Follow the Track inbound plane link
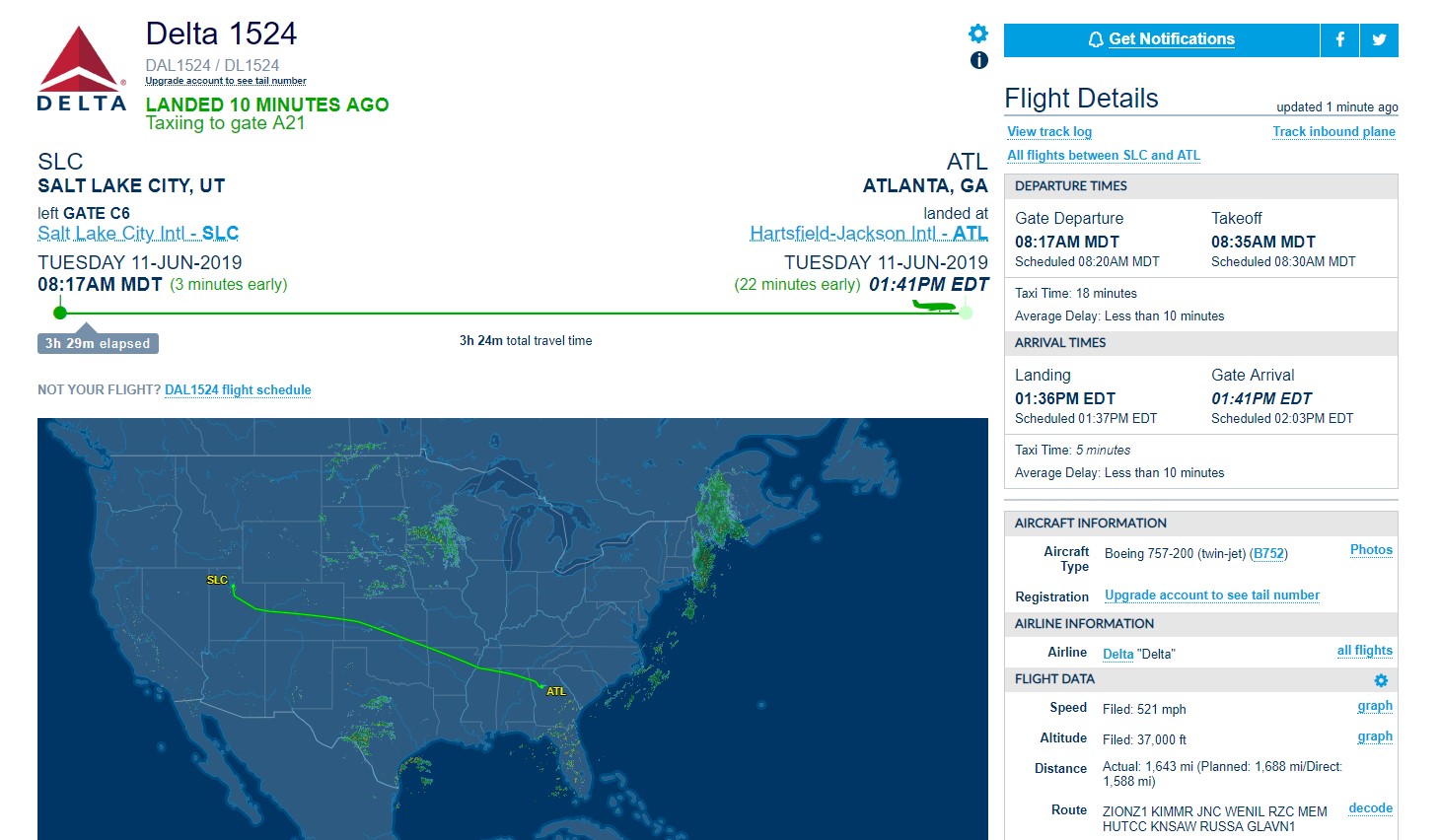 tap(1333, 132)
